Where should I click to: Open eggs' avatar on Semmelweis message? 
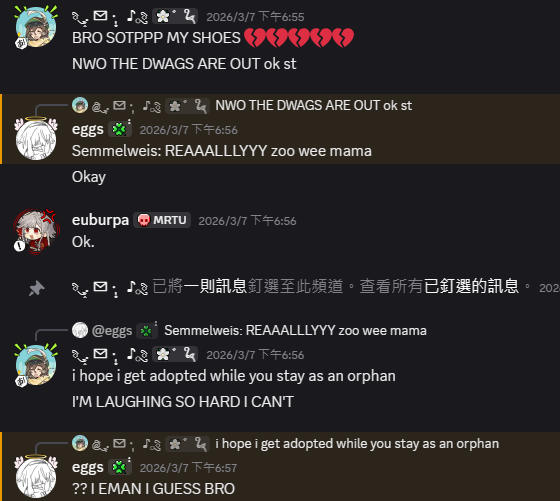point(36,139)
